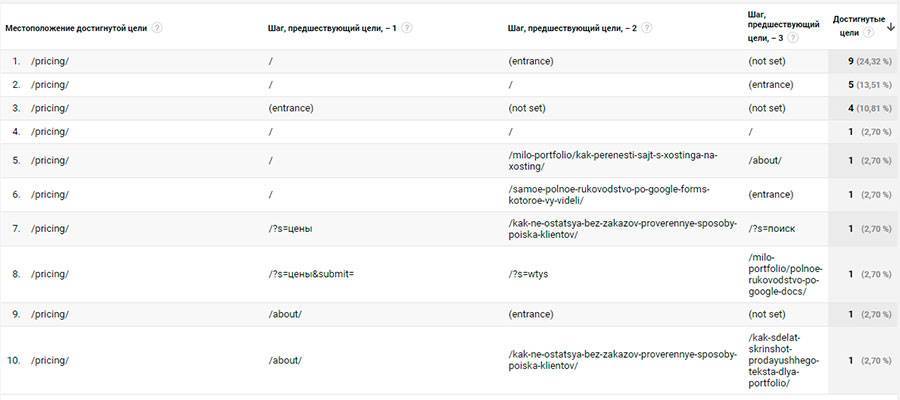900x400 pixels.
Task: Click /?s=поиск in row 7
Action: (772, 229)
